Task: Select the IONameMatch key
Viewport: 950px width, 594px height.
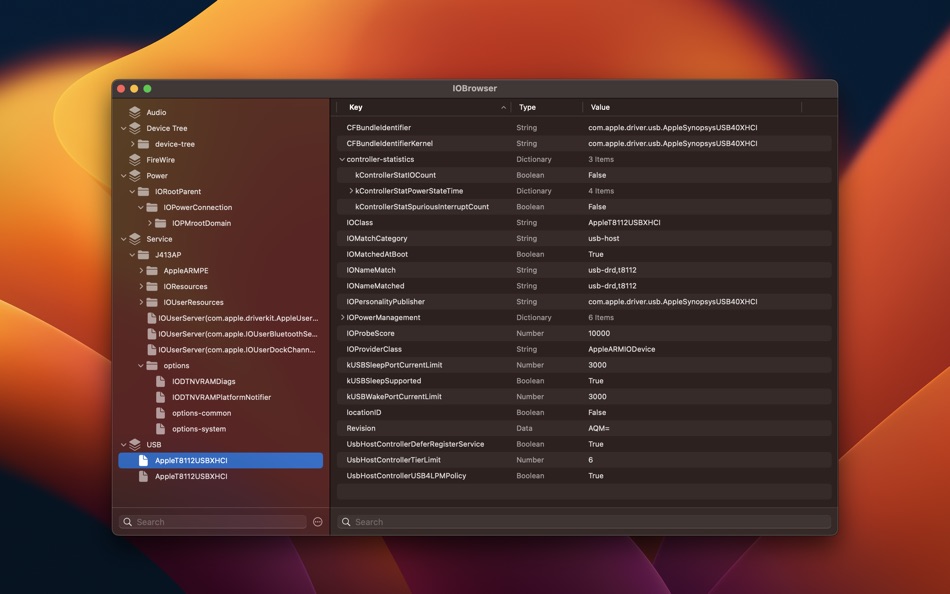Action: click(371, 270)
